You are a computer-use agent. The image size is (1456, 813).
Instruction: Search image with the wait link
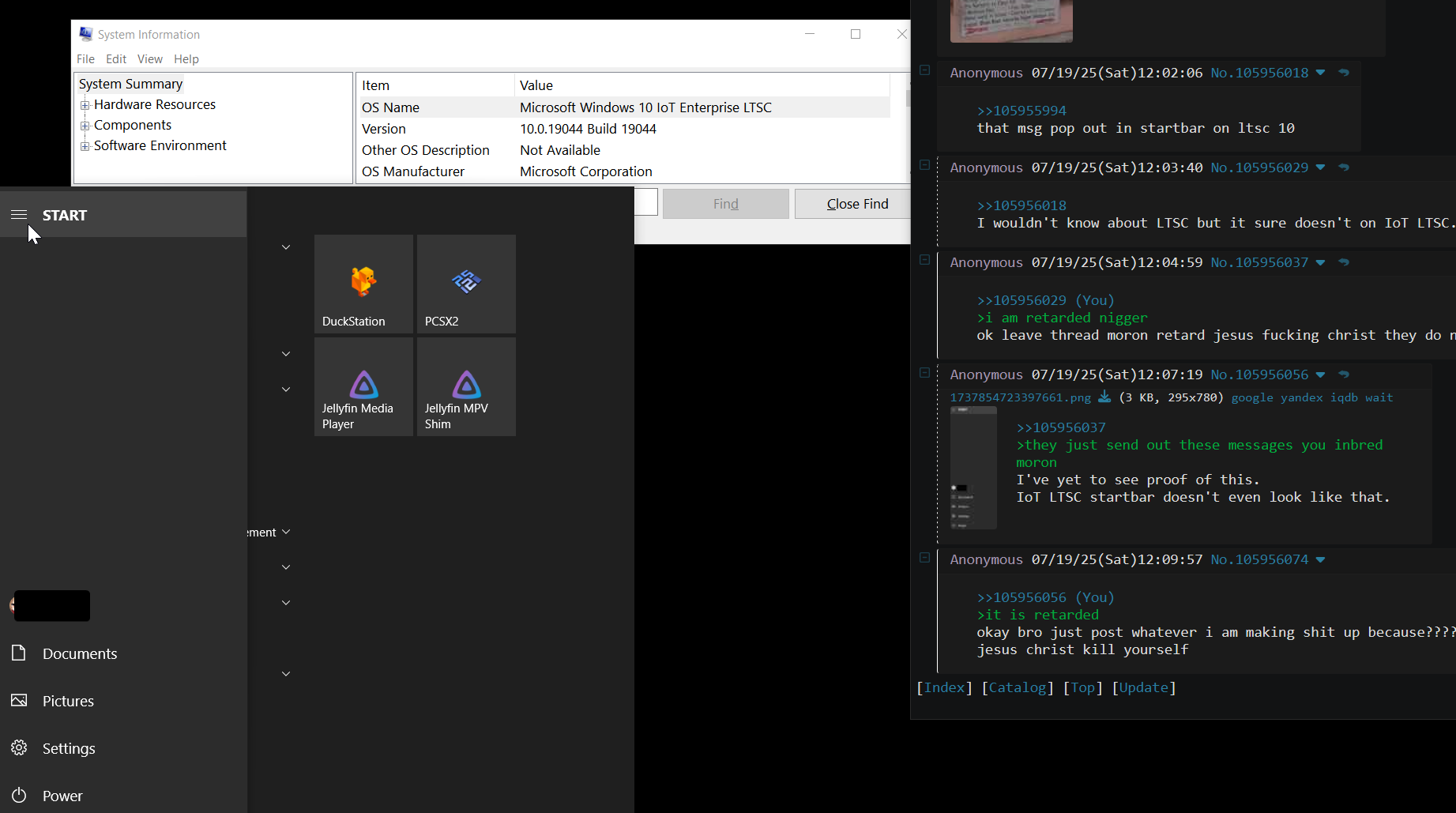pyautogui.click(x=1379, y=397)
